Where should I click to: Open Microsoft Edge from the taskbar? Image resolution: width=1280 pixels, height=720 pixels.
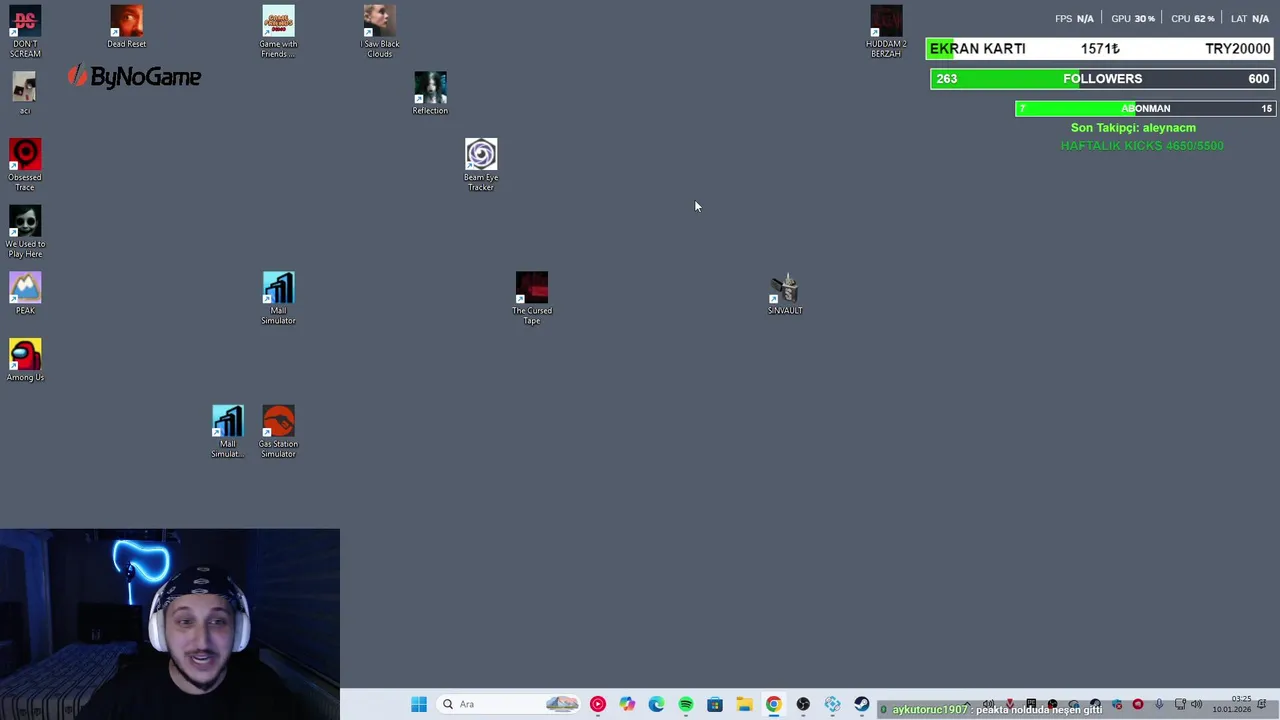(656, 704)
